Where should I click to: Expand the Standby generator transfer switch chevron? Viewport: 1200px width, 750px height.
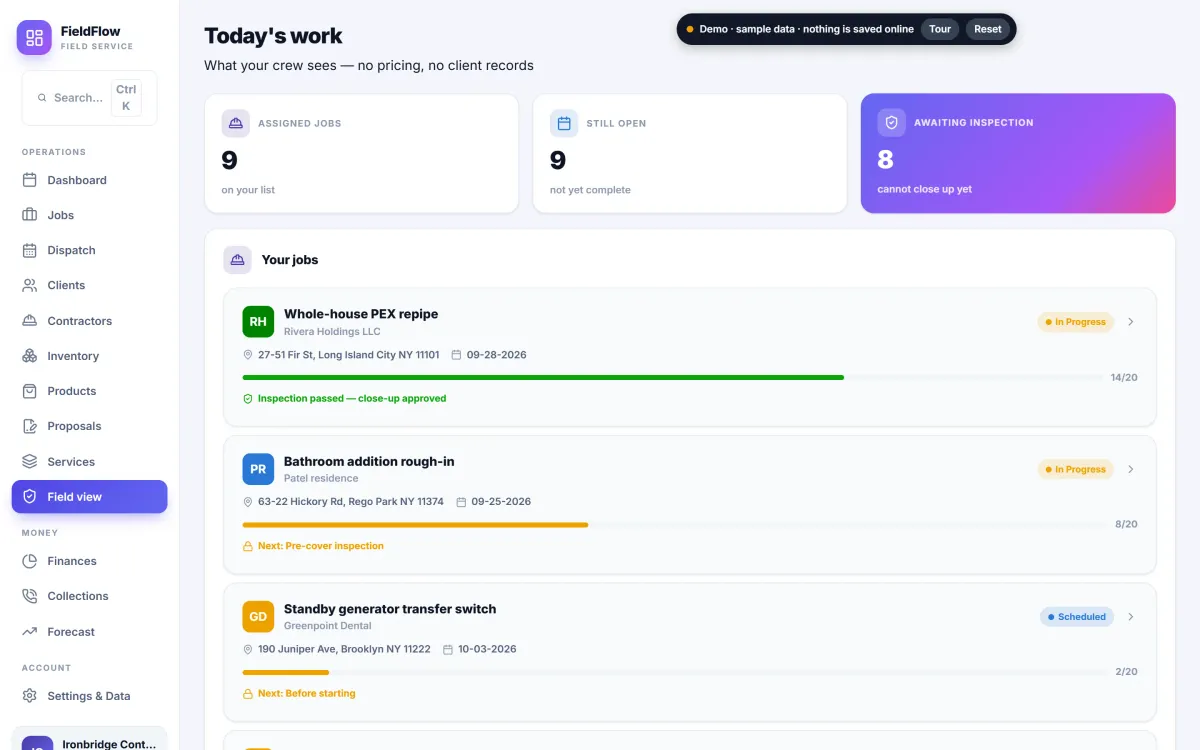tap(1131, 617)
